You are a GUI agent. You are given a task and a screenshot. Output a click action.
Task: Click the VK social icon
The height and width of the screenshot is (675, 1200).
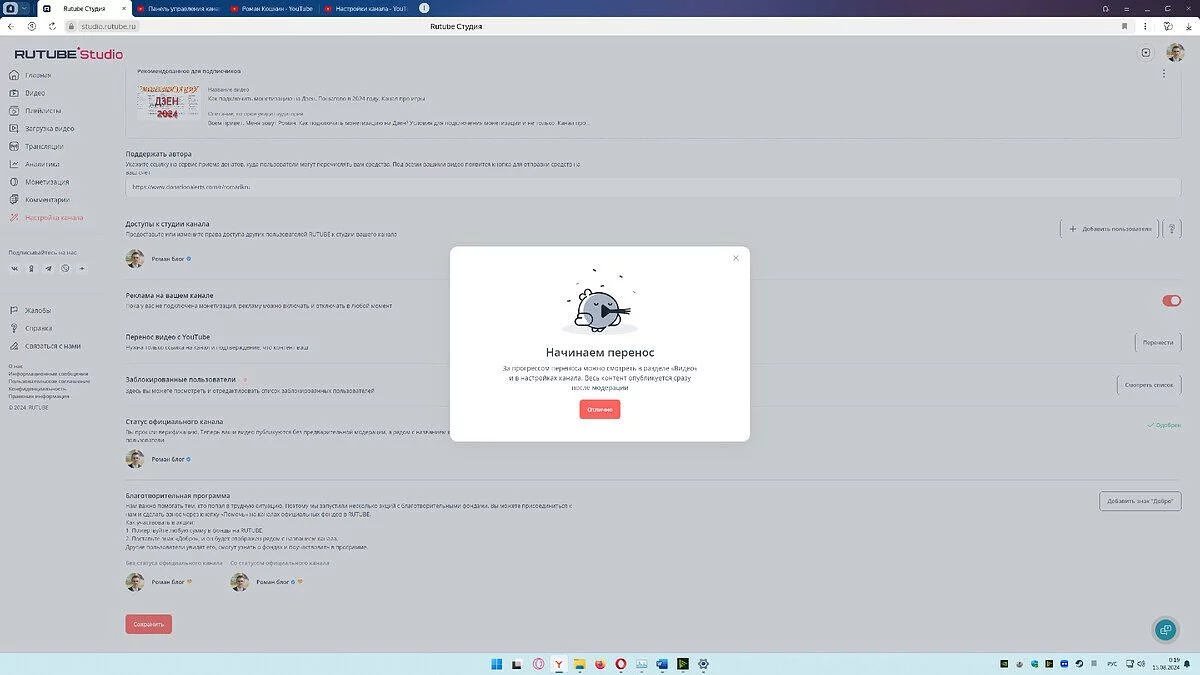[x=14, y=268]
